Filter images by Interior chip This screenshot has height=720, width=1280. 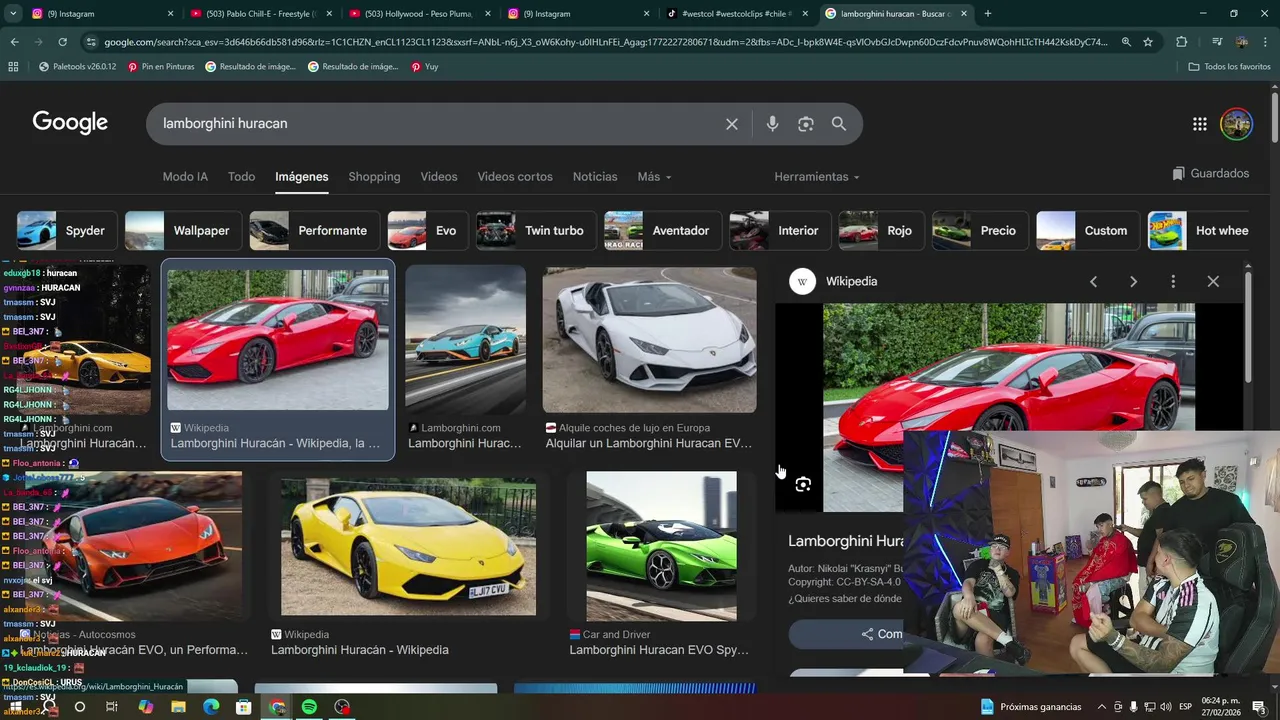point(780,231)
